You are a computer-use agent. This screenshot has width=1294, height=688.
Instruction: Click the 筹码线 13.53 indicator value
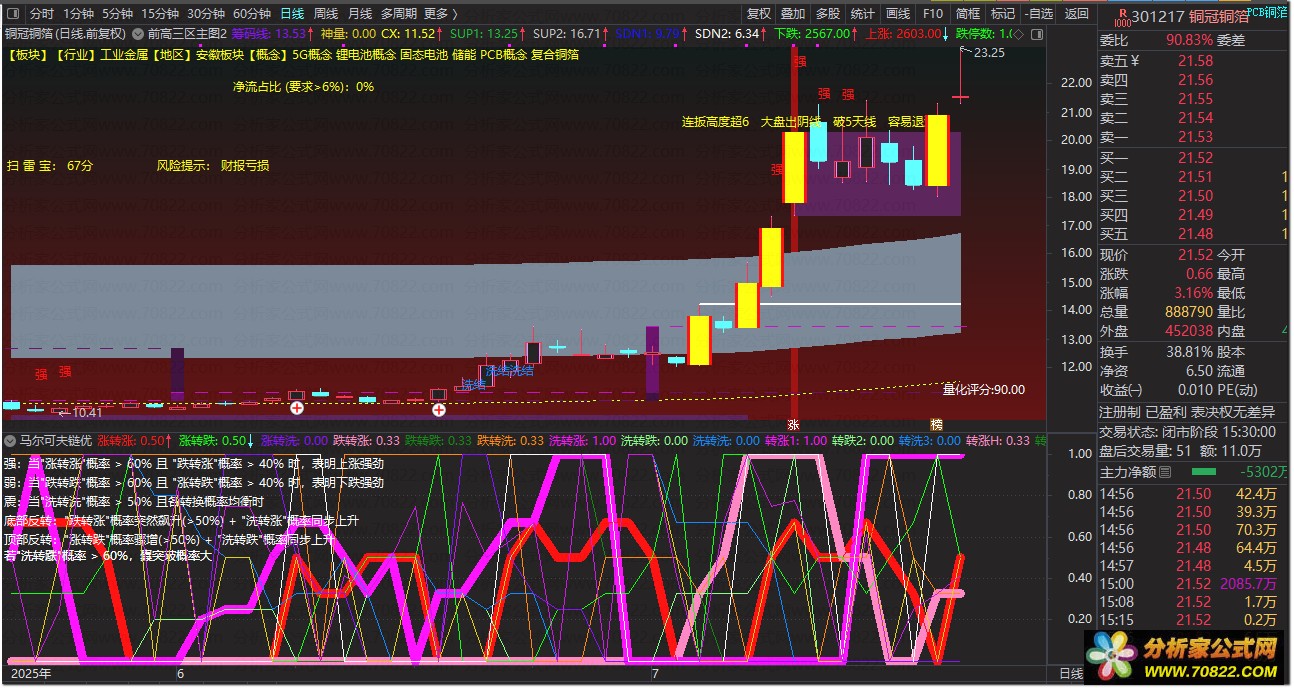(x=268, y=33)
